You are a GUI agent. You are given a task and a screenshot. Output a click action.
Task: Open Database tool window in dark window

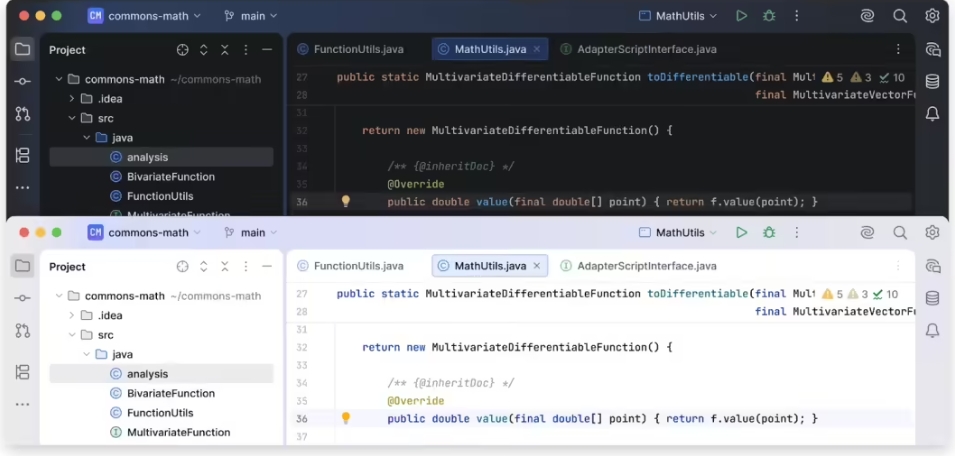coord(932,82)
